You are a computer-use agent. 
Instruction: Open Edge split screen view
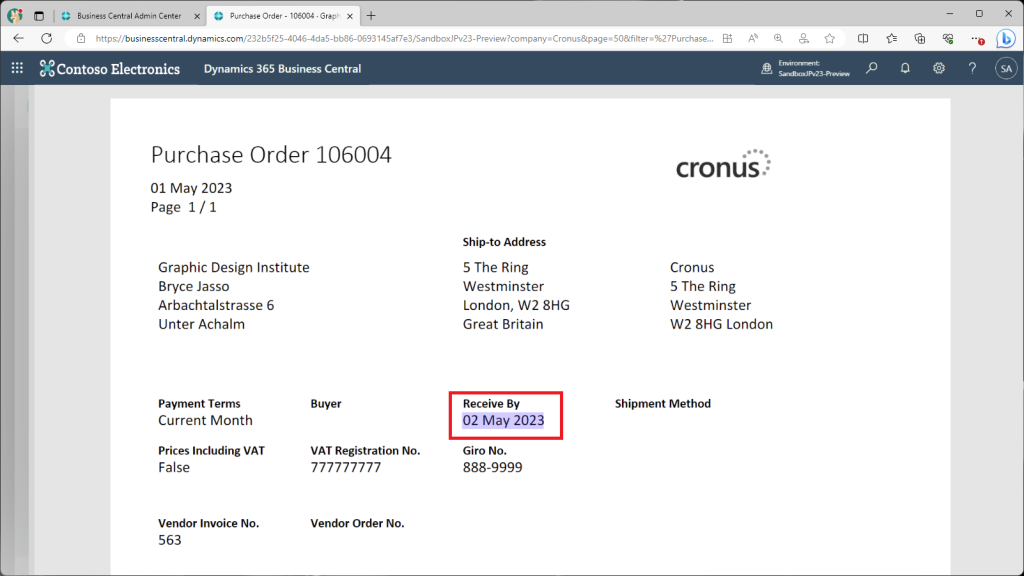click(x=863, y=39)
